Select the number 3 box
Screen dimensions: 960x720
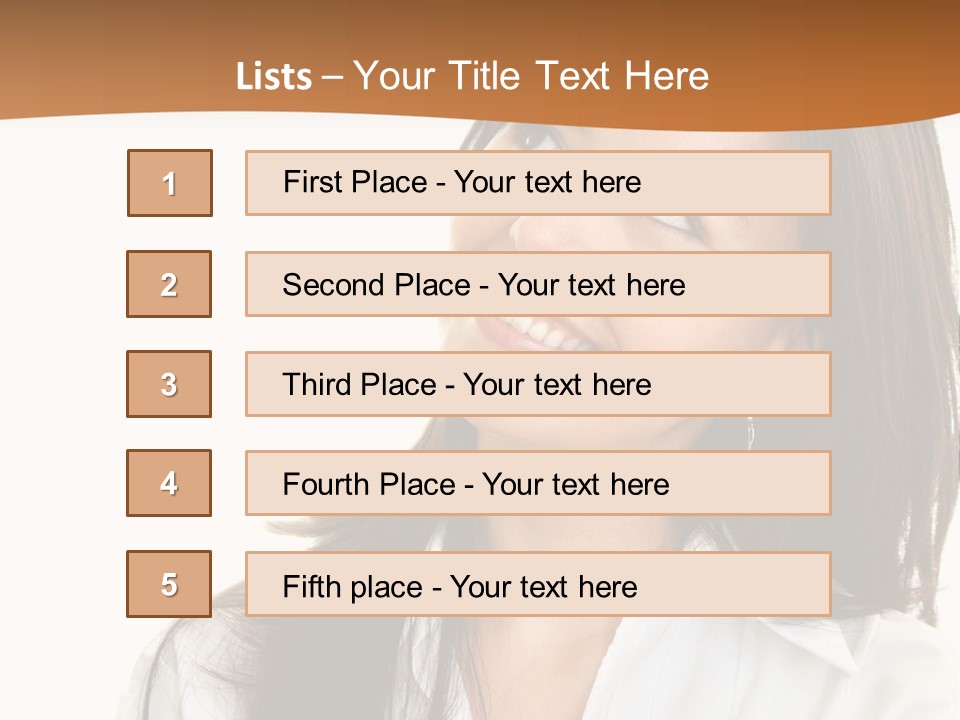pos(169,384)
